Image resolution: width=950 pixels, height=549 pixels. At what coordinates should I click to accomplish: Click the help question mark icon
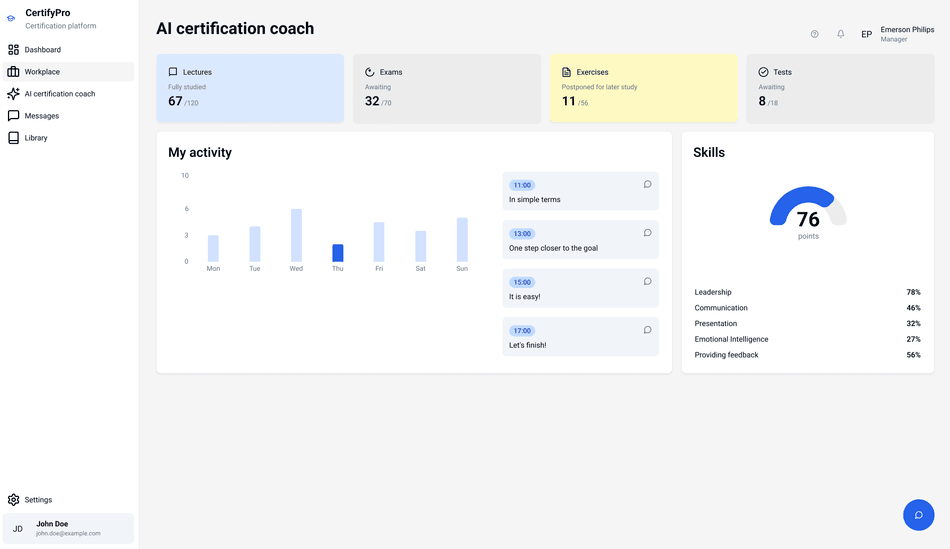[x=814, y=34]
